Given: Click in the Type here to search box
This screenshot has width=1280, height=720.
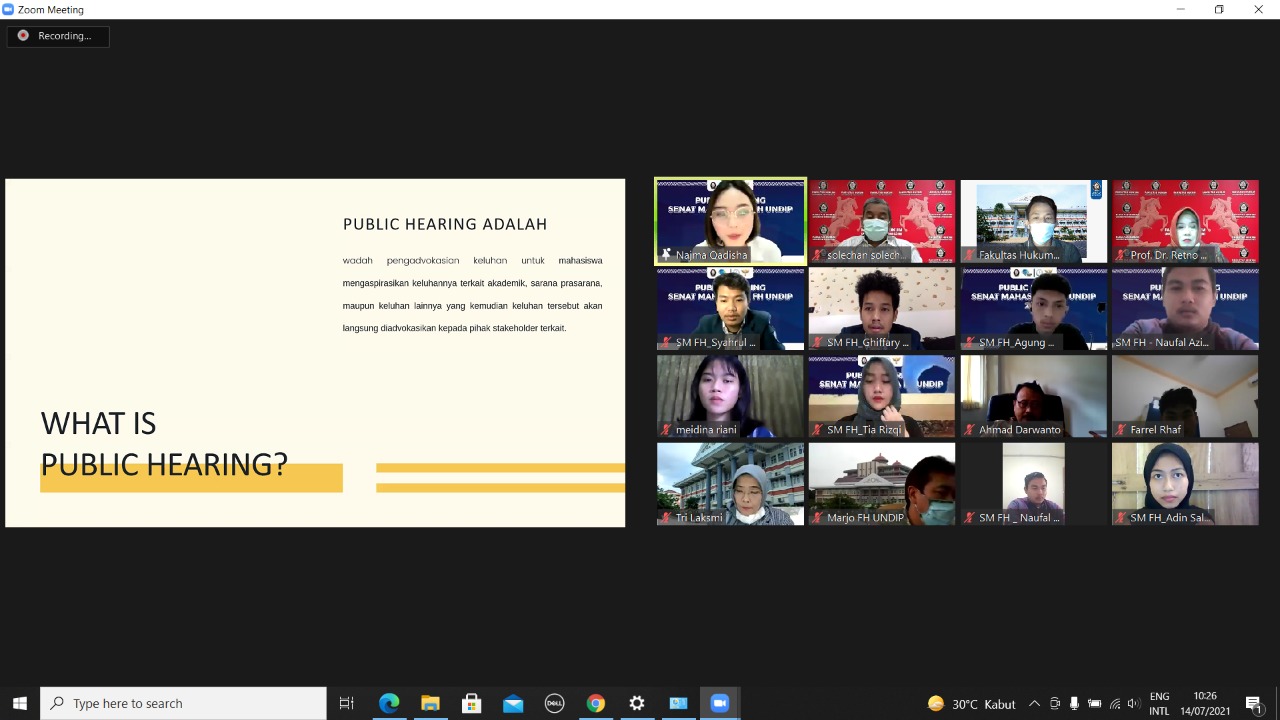Looking at the screenshot, I should click(183, 703).
